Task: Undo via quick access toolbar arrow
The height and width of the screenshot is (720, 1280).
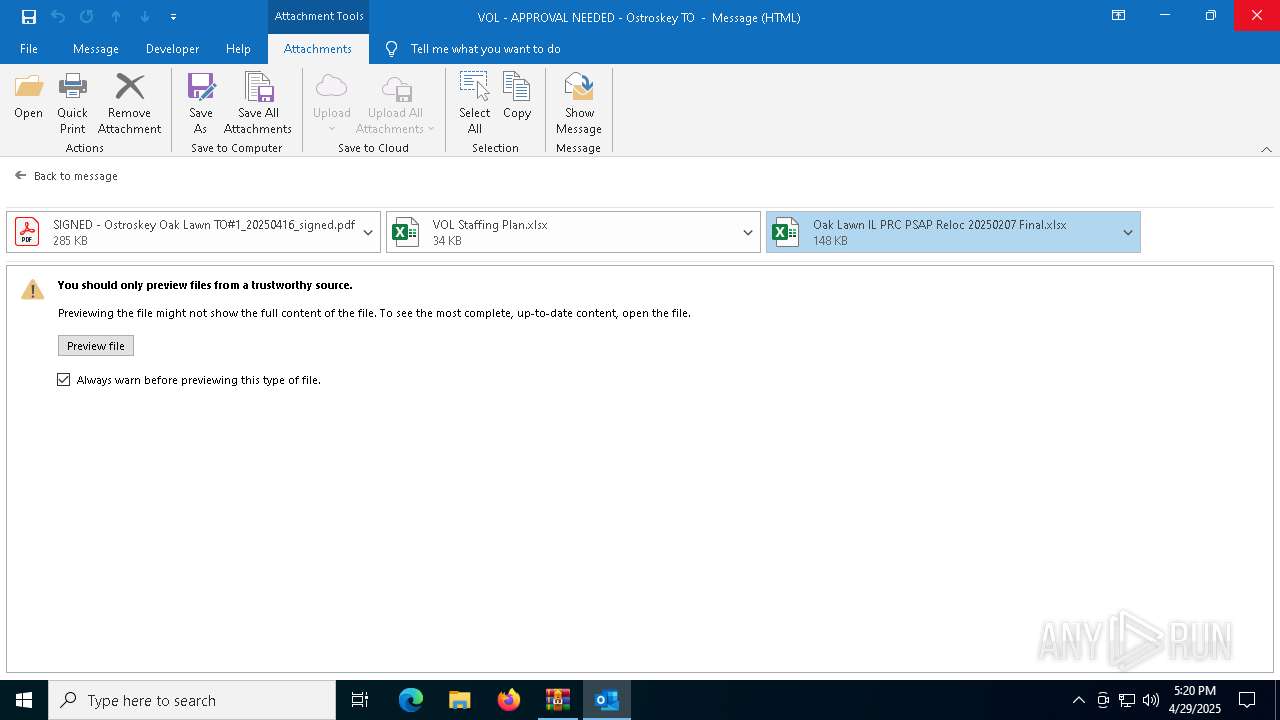Action: (58, 16)
